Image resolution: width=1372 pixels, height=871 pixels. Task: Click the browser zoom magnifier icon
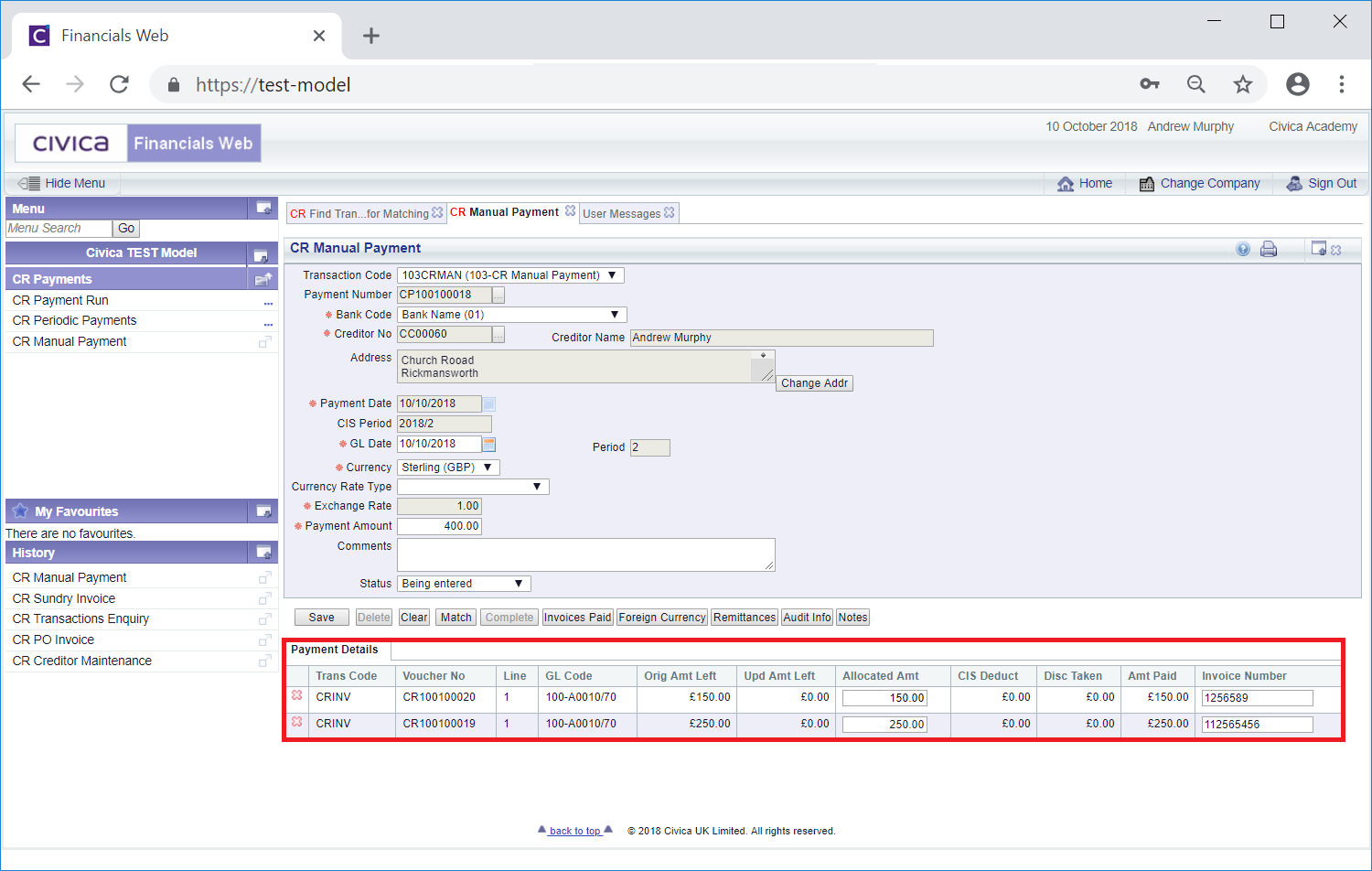1195,84
